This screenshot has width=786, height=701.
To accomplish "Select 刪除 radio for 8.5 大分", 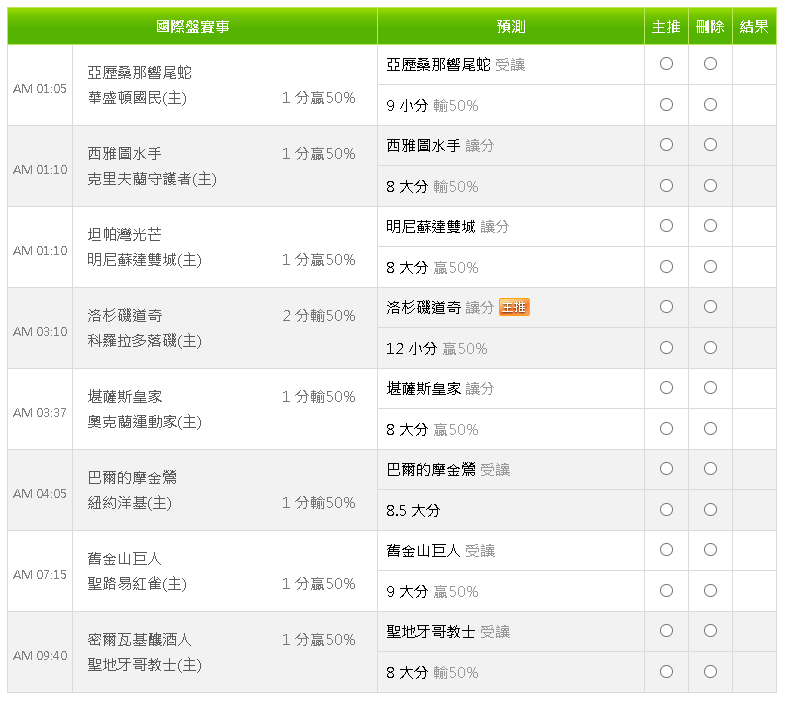I will click(x=710, y=510).
